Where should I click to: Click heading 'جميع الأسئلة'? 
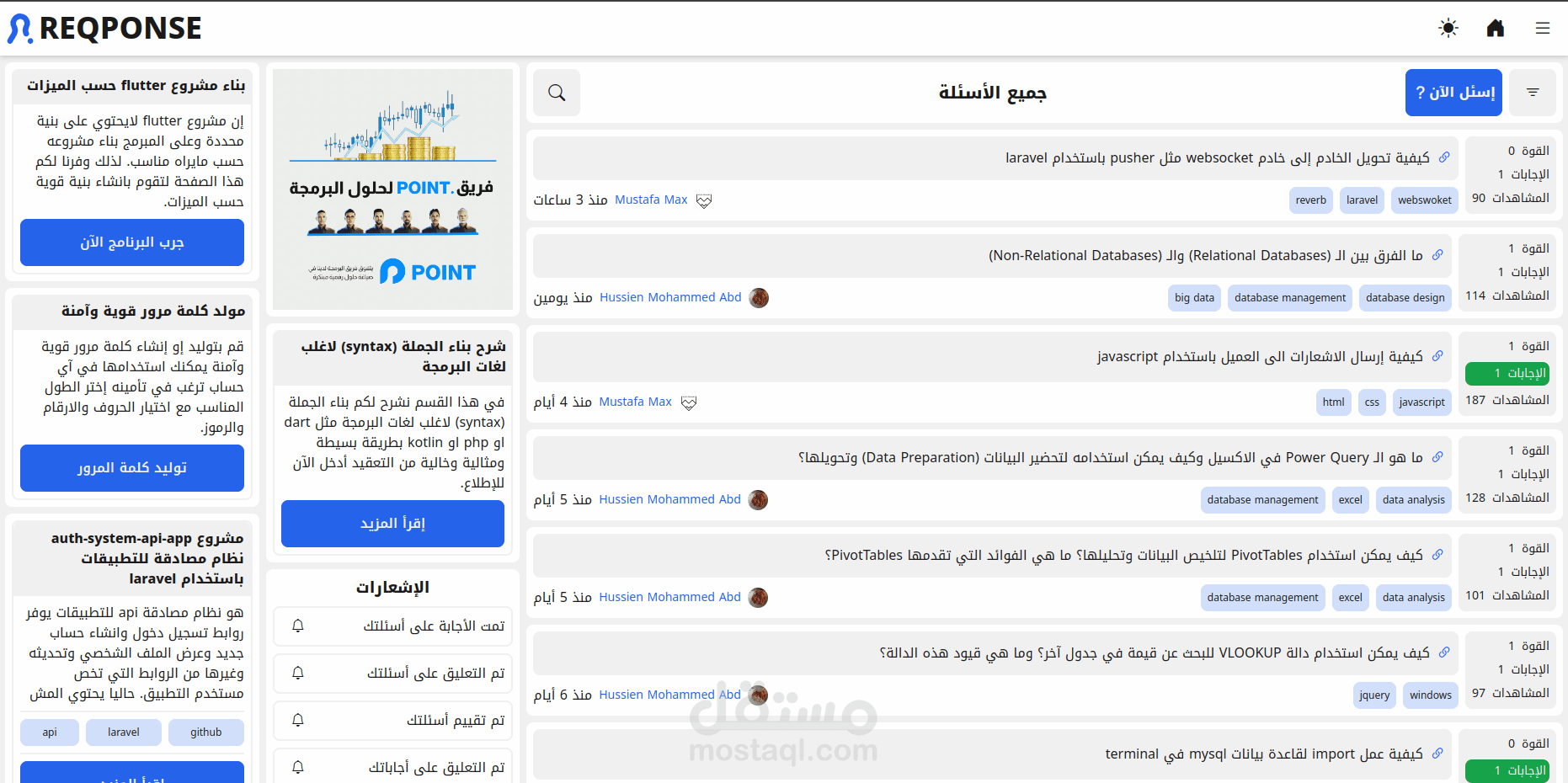pyautogui.click(x=993, y=93)
